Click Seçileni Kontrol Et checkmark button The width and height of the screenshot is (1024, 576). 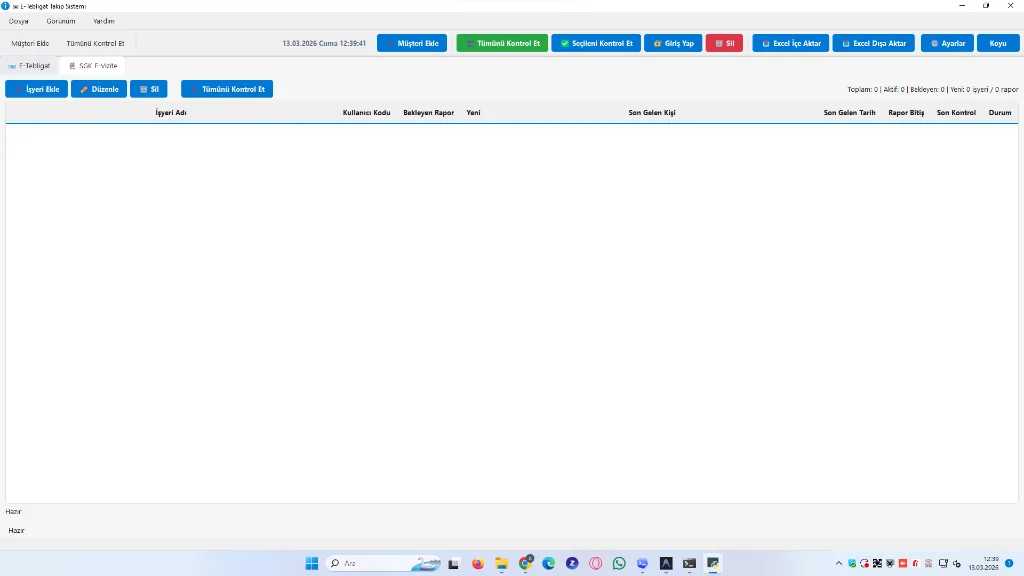click(x=596, y=44)
